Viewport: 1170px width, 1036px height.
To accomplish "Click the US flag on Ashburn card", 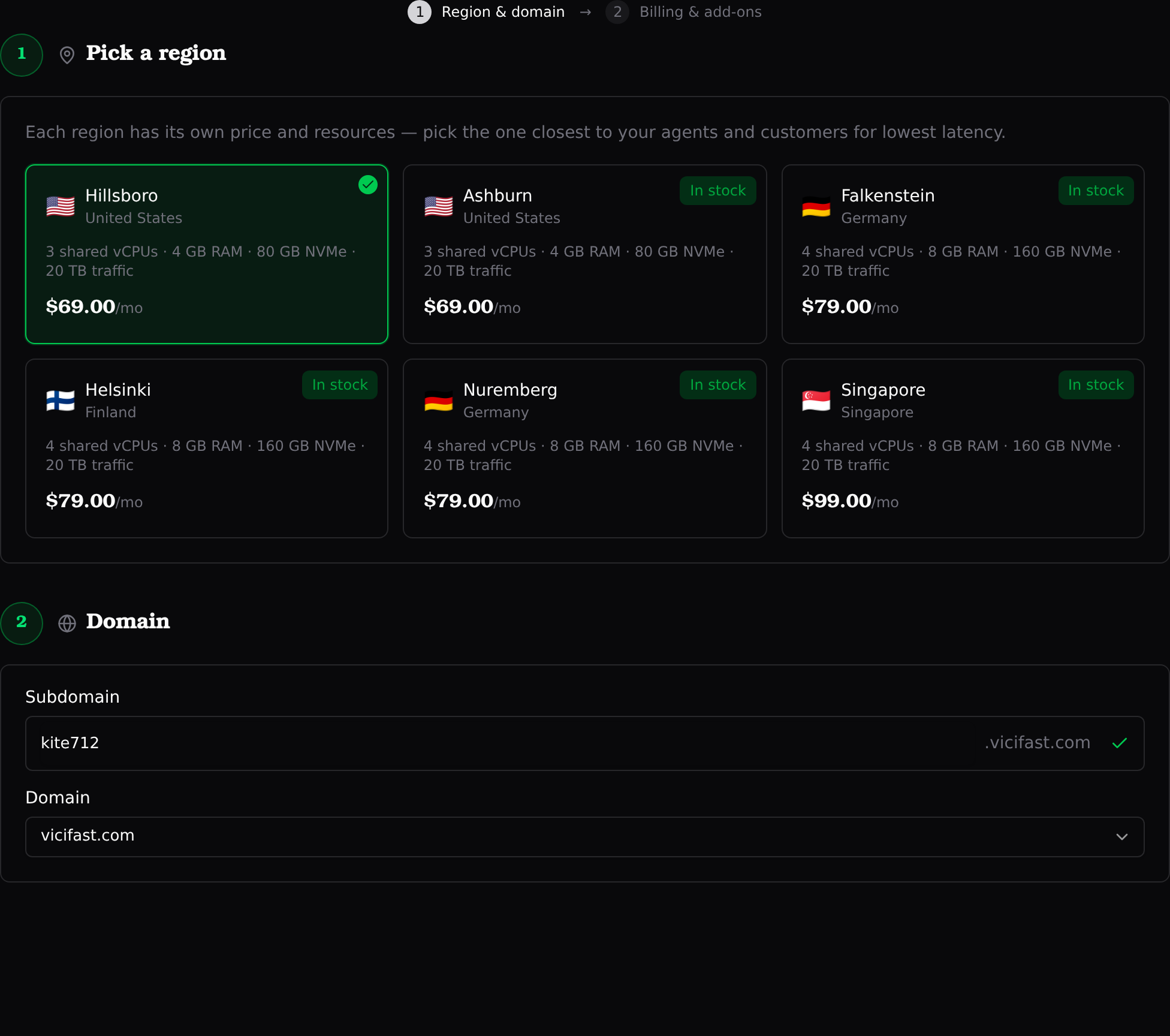I will 439,207.
